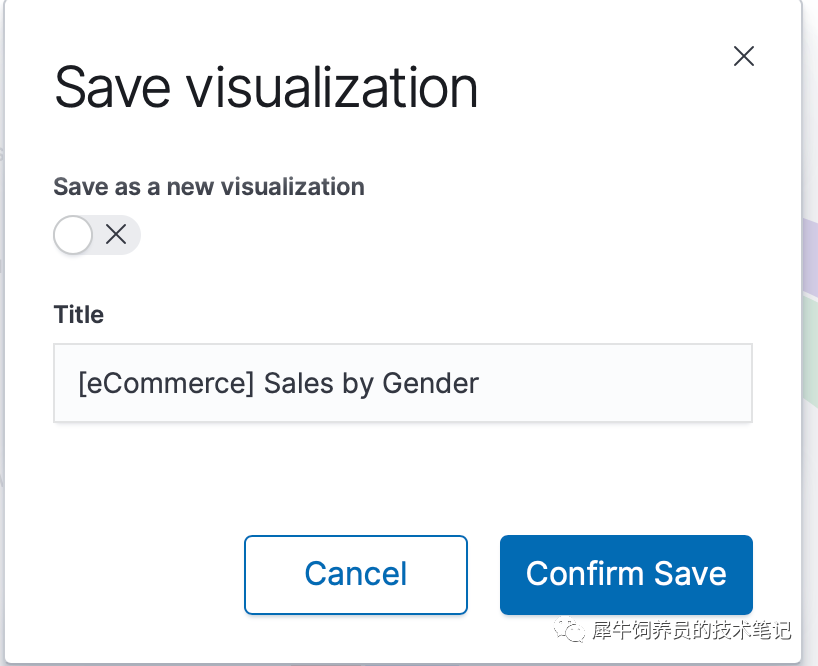Close the Save visualization dialog
The image size is (818, 666).
743,56
